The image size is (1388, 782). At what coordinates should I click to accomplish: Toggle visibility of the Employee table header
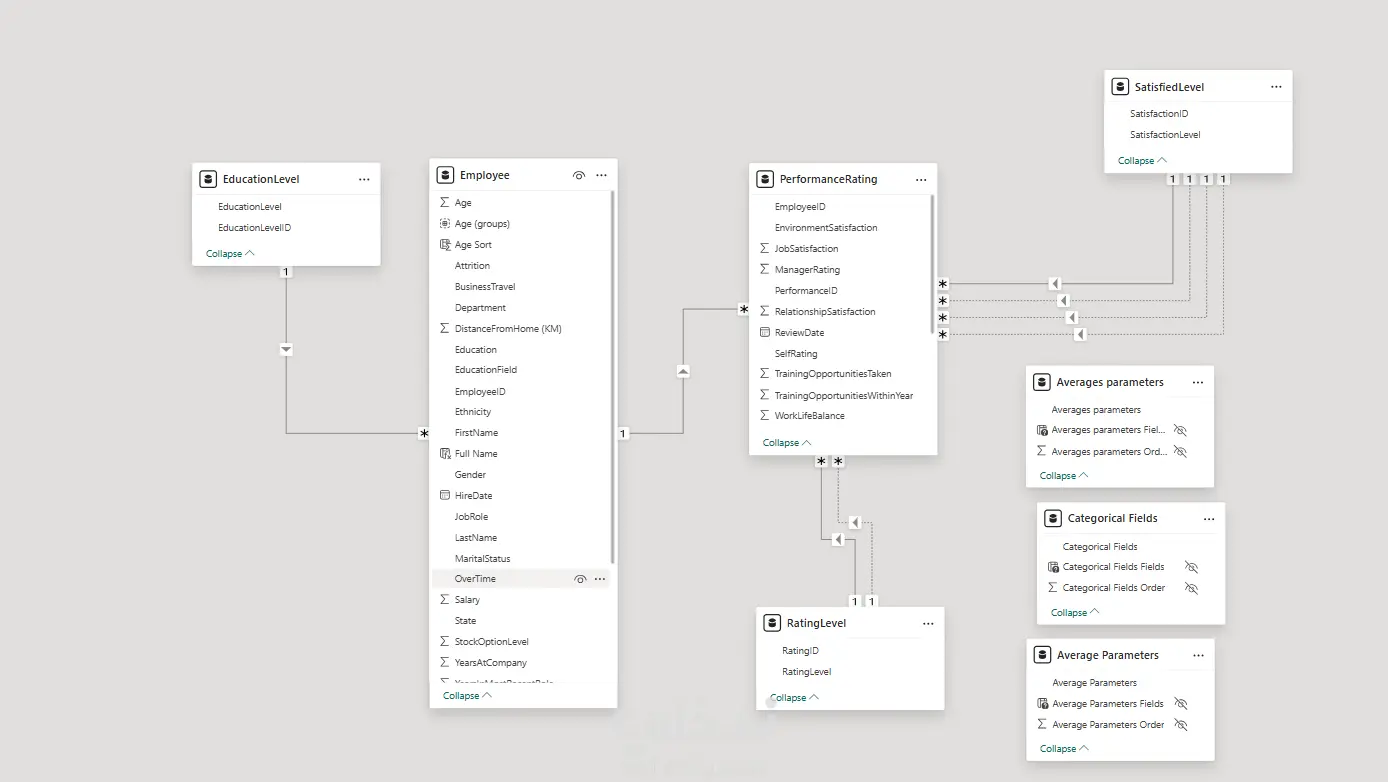[x=579, y=175]
